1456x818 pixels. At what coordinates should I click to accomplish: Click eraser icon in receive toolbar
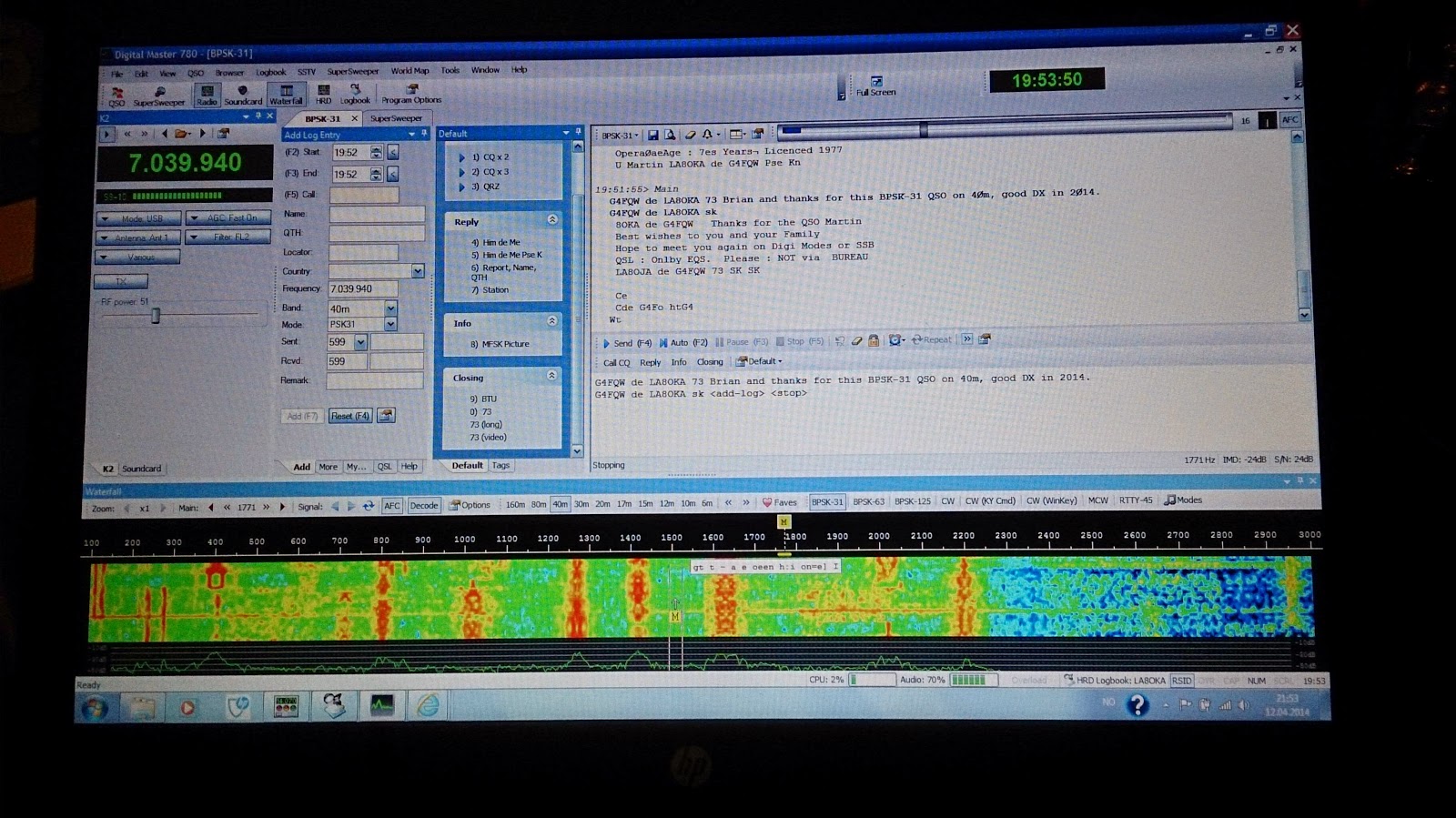tap(690, 135)
